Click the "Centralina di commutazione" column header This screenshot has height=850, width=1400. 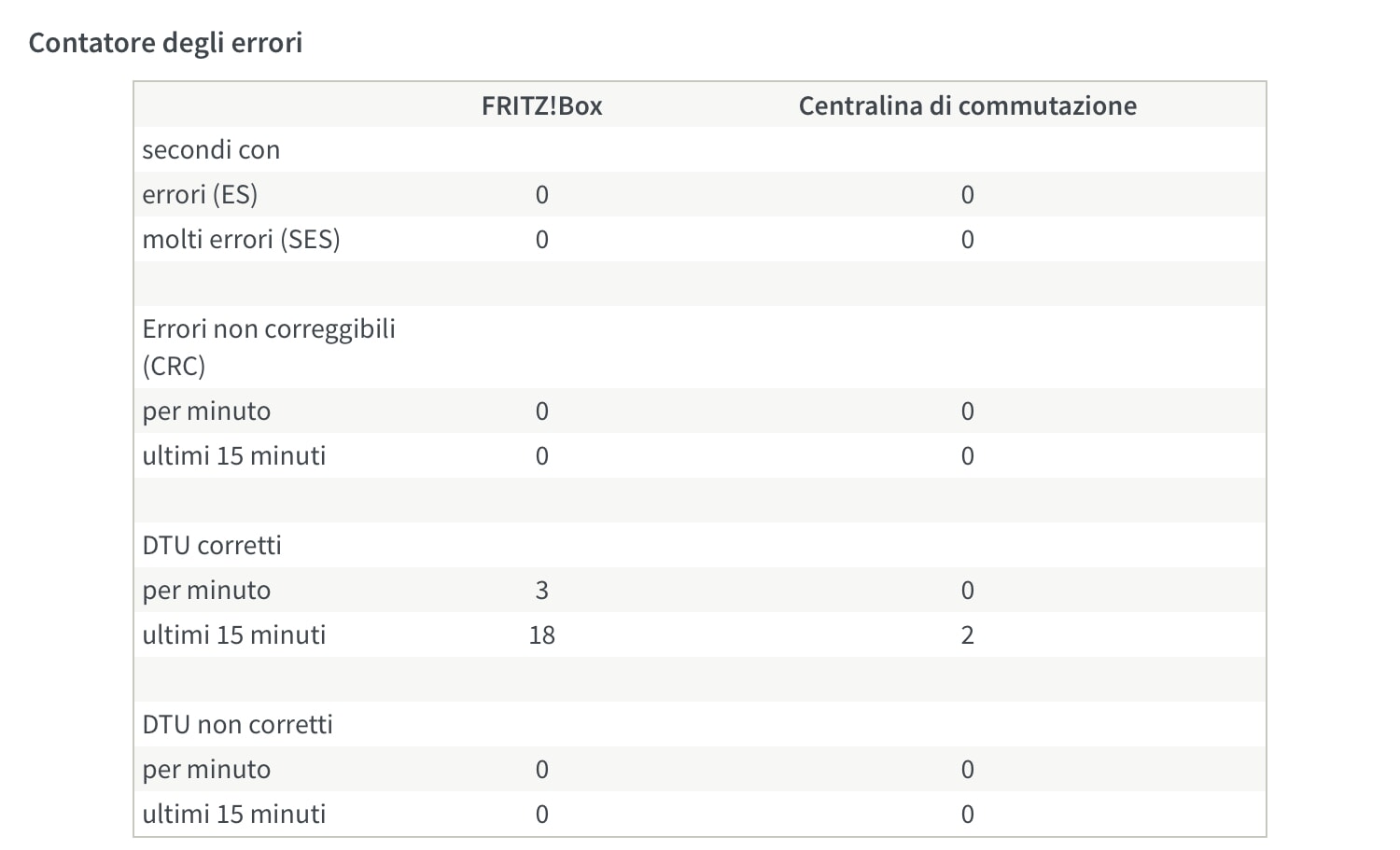[967, 105]
